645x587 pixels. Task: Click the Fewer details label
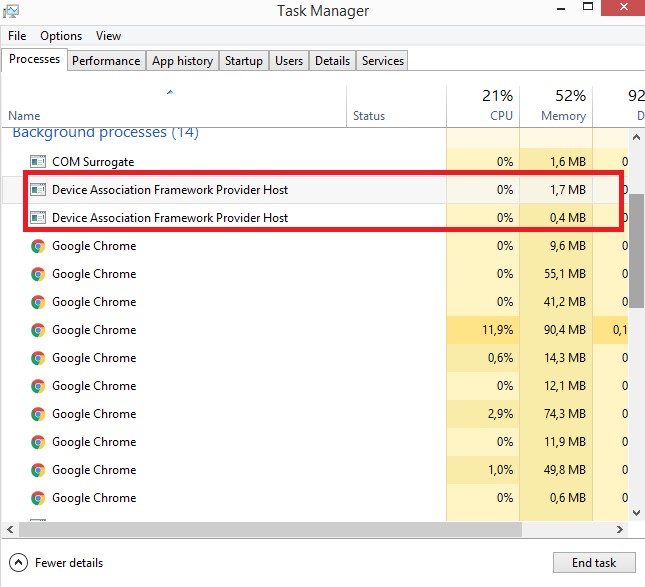(69, 563)
